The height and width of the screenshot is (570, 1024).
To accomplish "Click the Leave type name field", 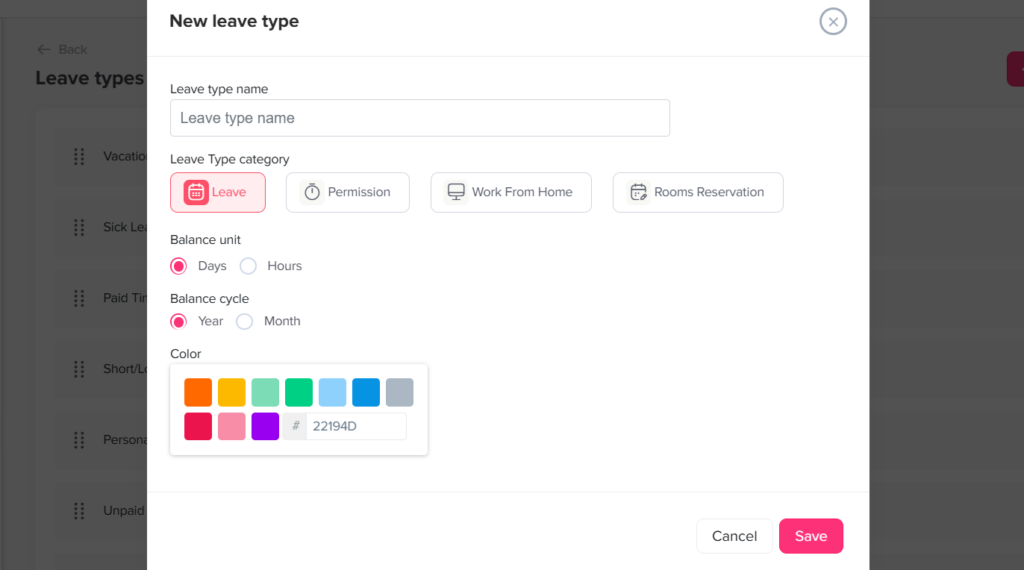I will [x=420, y=118].
